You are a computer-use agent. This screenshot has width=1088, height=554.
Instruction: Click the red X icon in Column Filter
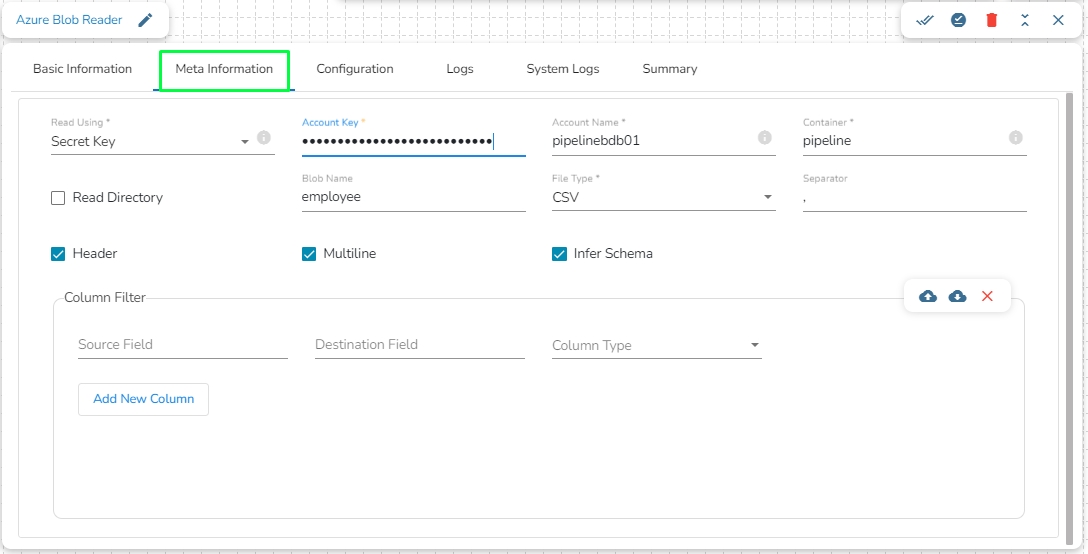(987, 296)
